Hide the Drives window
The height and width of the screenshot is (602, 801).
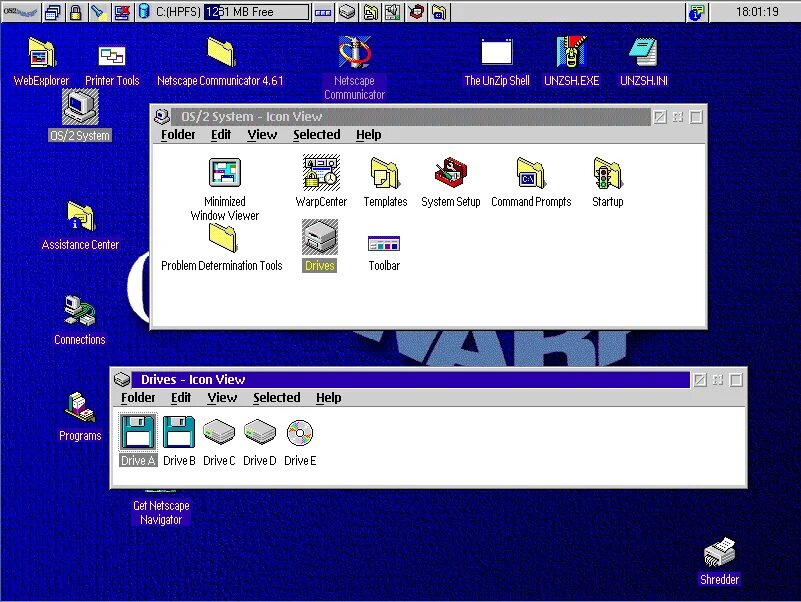pos(700,380)
